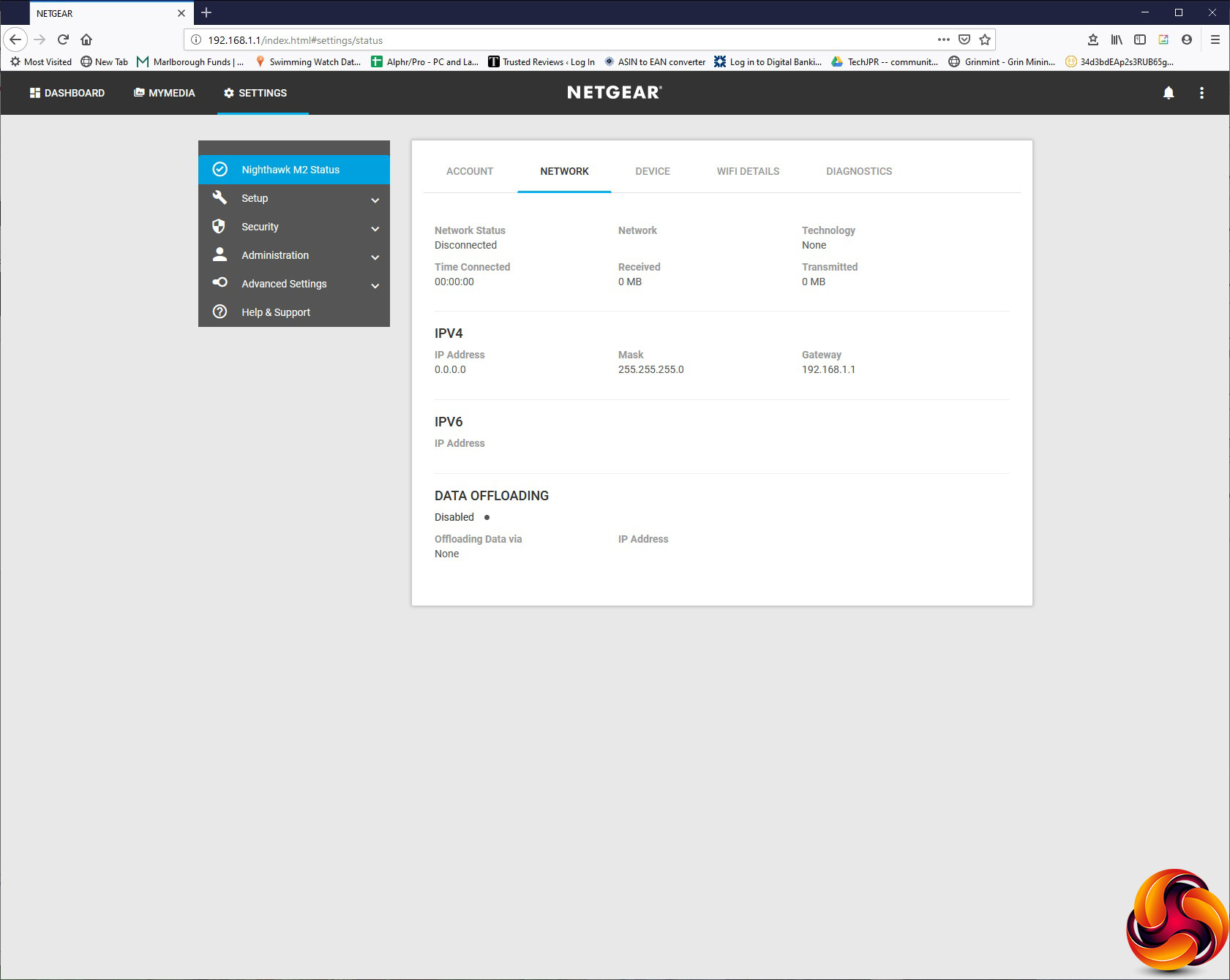Open the Log in to Digital Banking bookmark

[768, 61]
